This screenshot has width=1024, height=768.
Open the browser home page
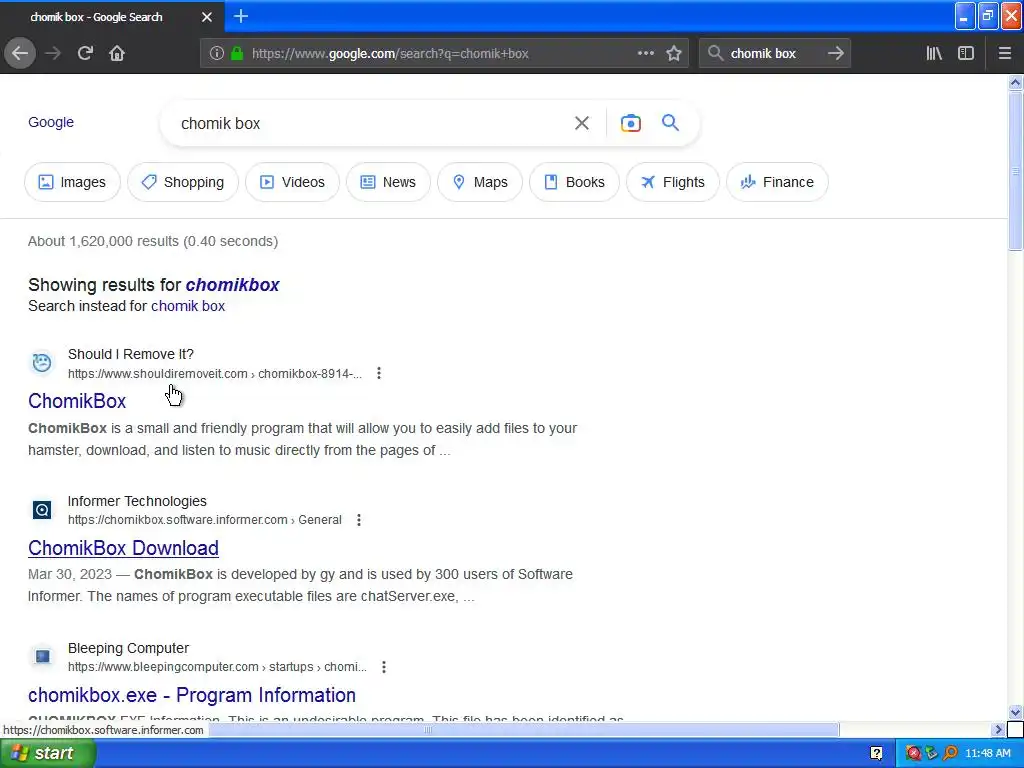tap(117, 54)
